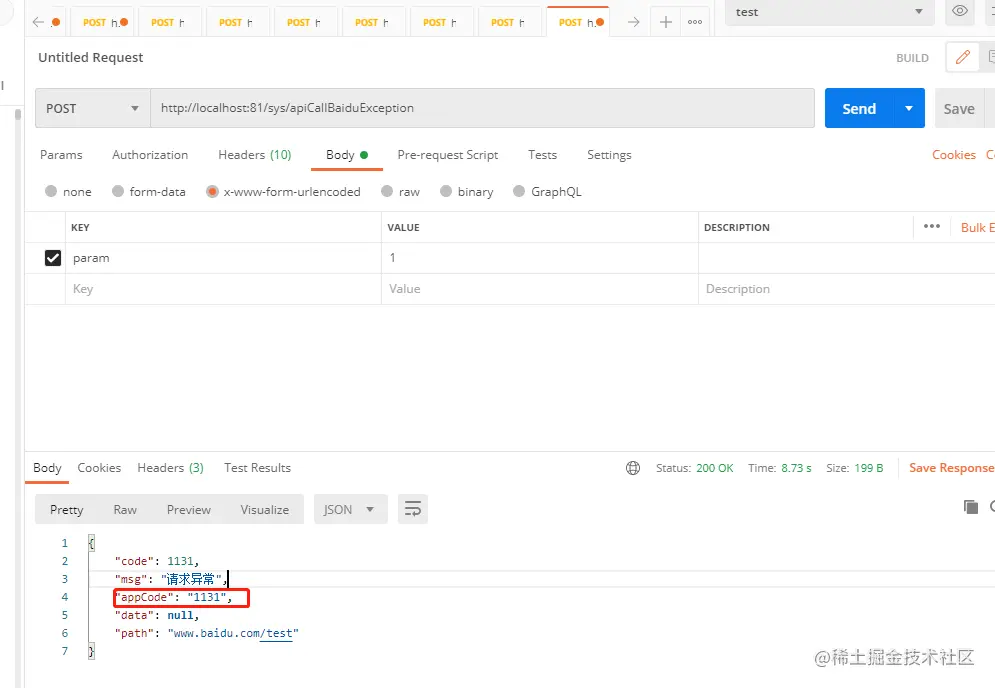Image resolution: width=995 pixels, height=688 pixels.
Task: Select the none body type
Action: (x=69, y=192)
